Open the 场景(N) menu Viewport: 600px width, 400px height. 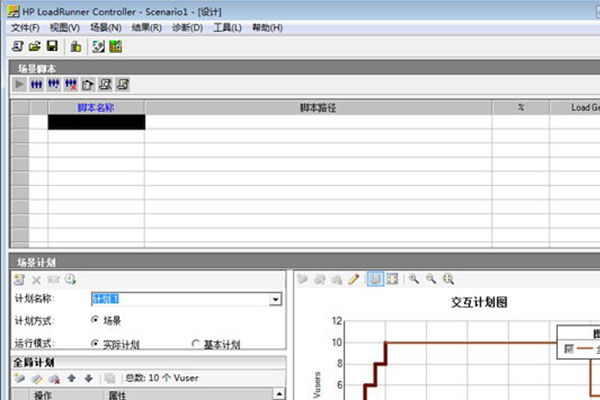(106, 28)
